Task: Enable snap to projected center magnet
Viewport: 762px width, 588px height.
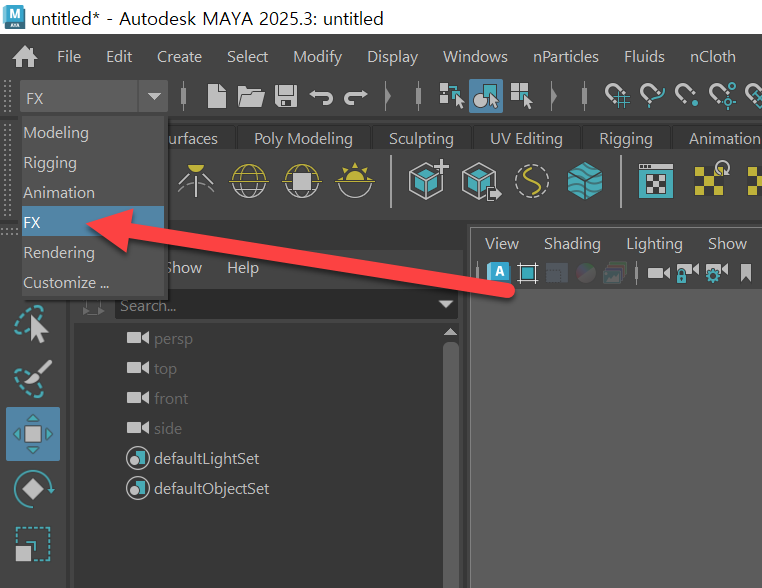Action: click(x=722, y=95)
